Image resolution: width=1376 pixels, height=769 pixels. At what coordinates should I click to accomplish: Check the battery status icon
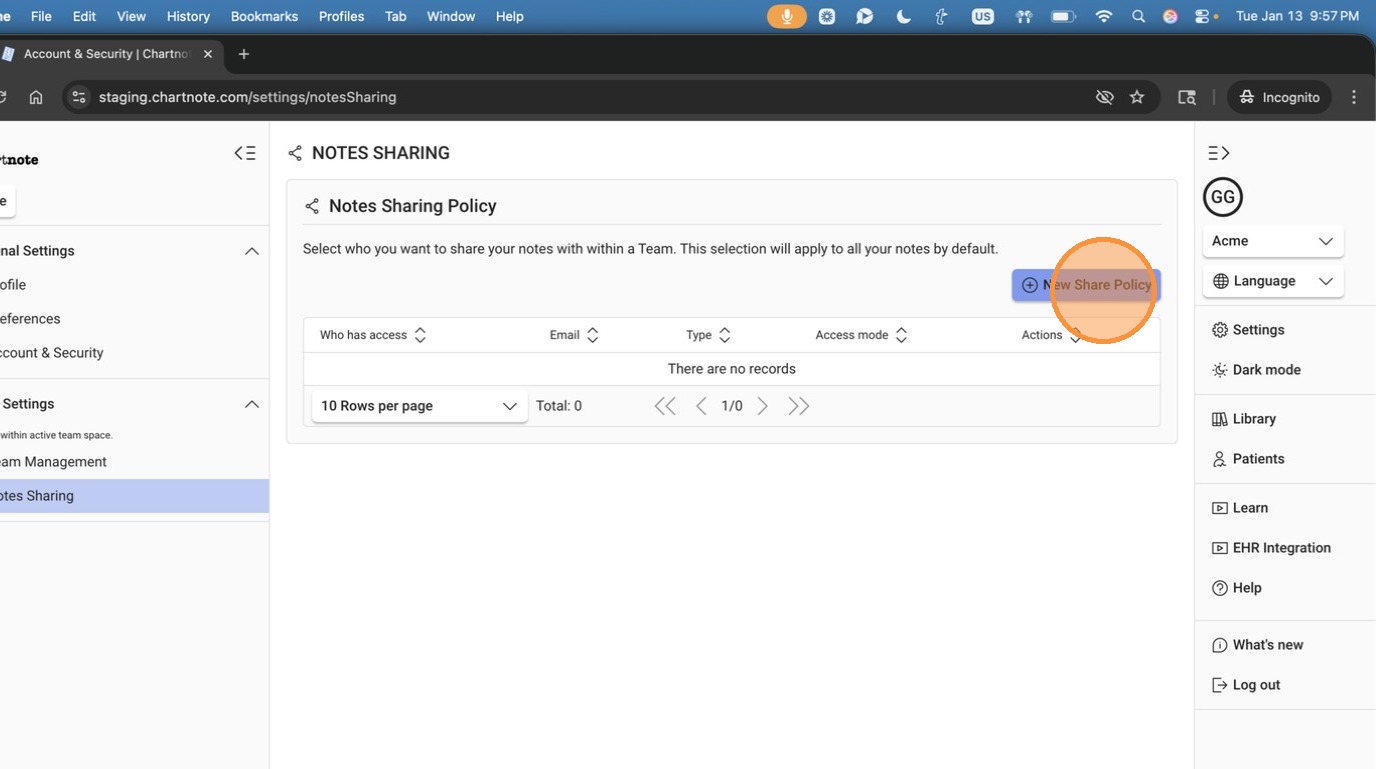tap(1063, 16)
